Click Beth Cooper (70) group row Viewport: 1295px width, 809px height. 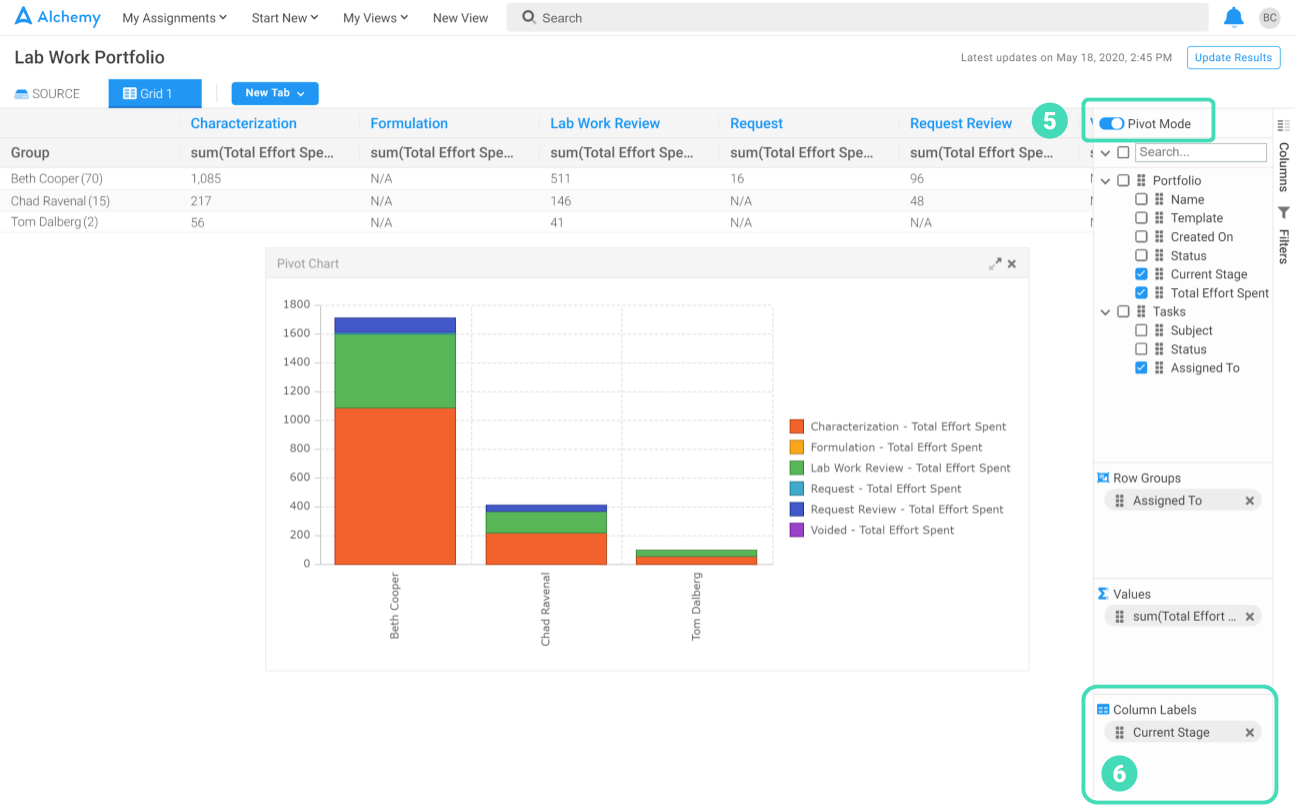coord(545,179)
